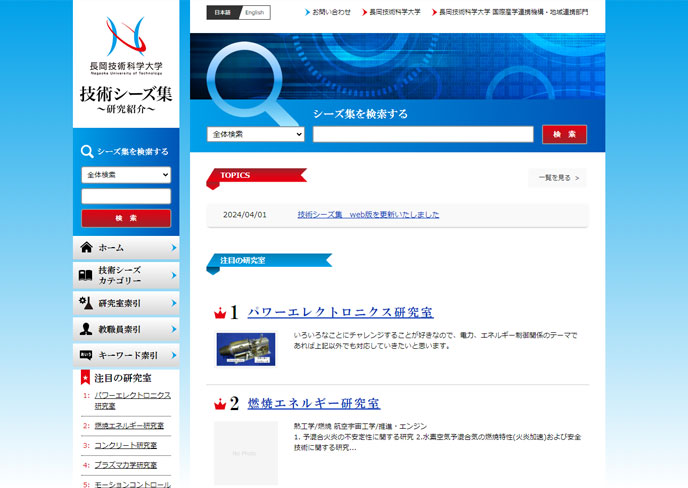Click the red 検索 button in sidebar

pos(126,218)
